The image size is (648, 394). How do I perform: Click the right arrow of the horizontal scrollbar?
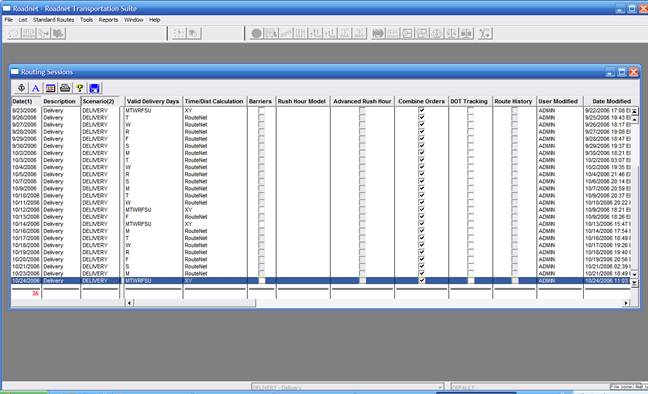point(626,303)
